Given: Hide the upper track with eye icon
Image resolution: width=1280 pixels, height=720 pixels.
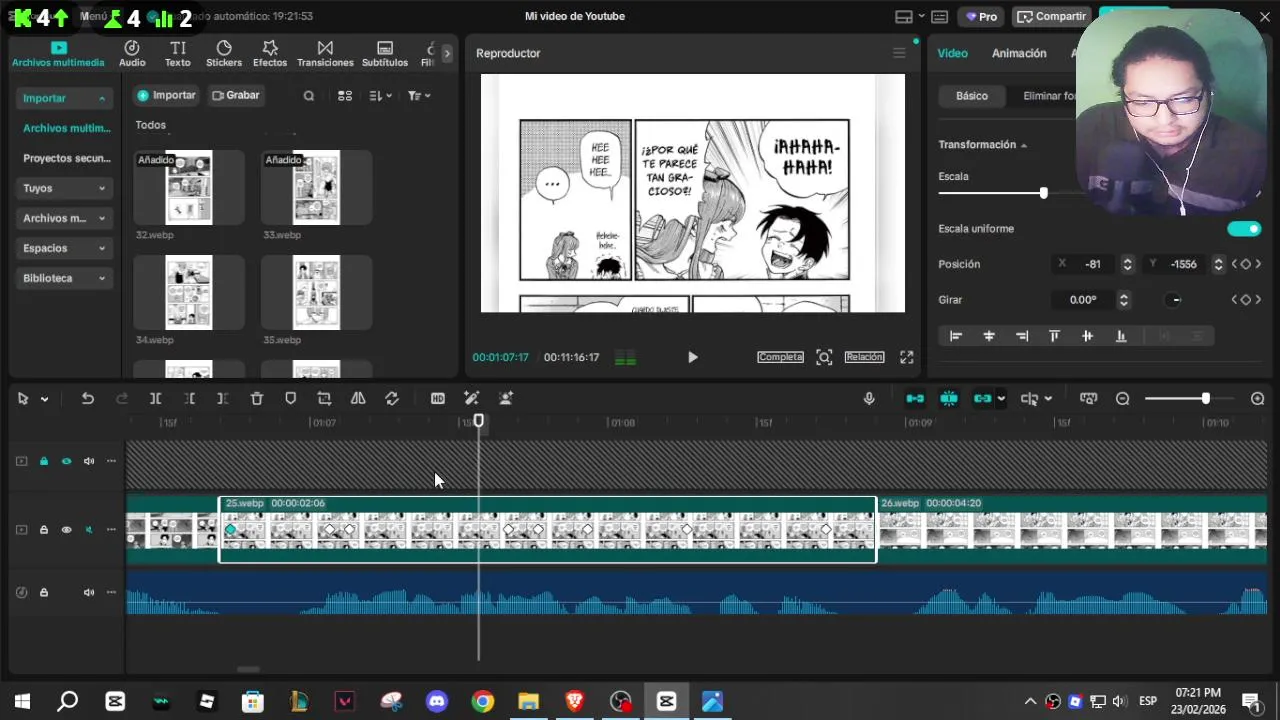Looking at the screenshot, I should click(x=67, y=461).
